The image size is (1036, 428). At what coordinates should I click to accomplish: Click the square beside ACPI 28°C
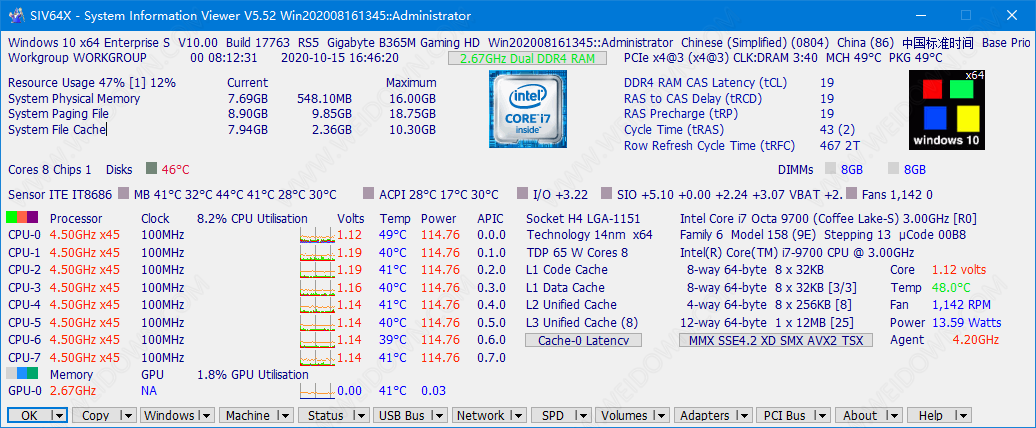click(x=369, y=194)
